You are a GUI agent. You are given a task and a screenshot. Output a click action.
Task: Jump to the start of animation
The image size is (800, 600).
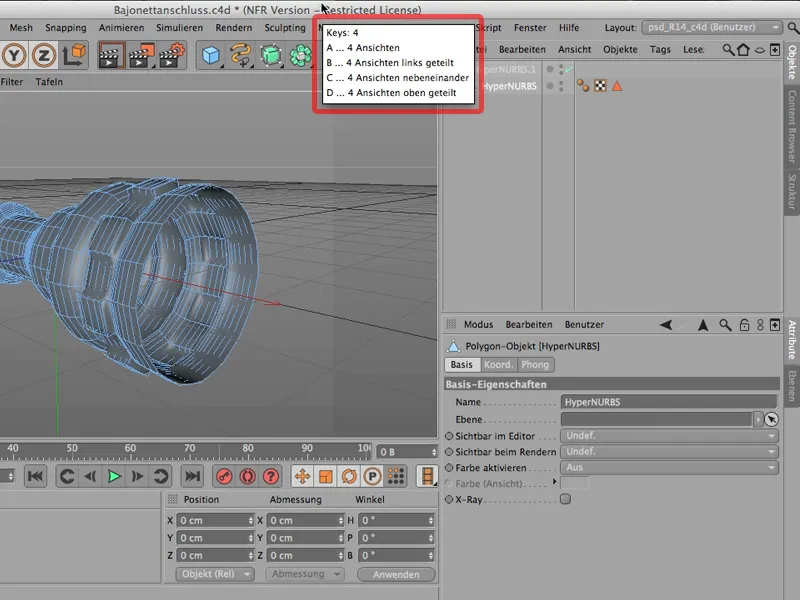pos(35,477)
